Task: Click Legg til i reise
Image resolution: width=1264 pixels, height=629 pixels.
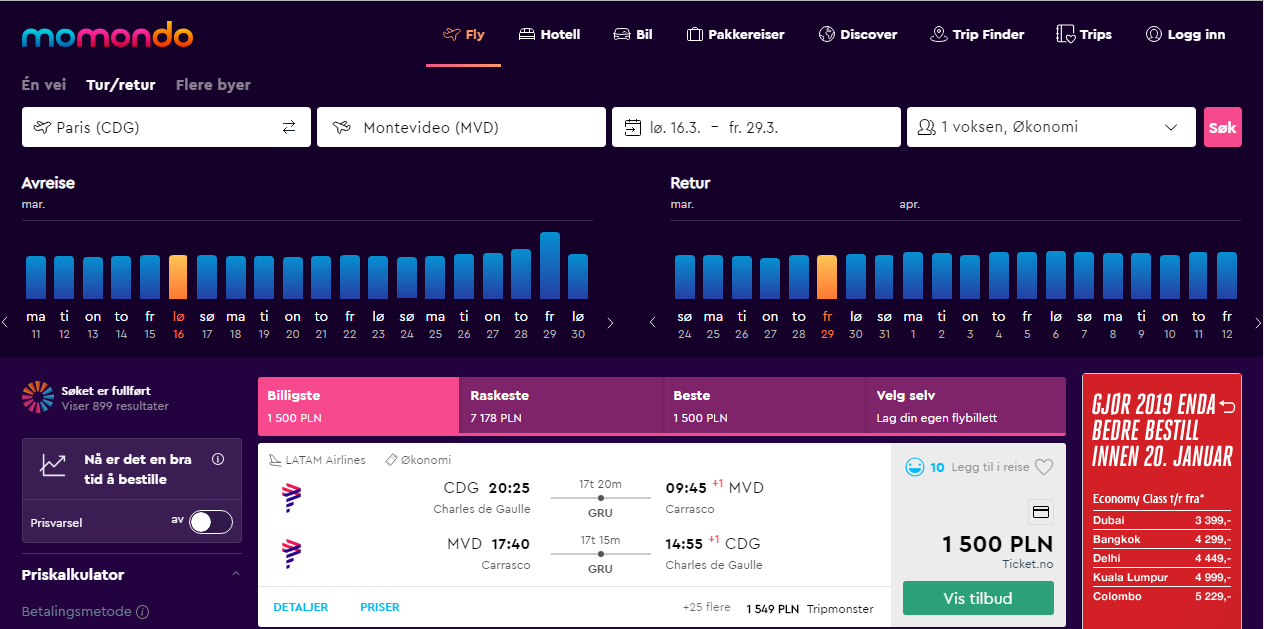Action: (x=991, y=467)
